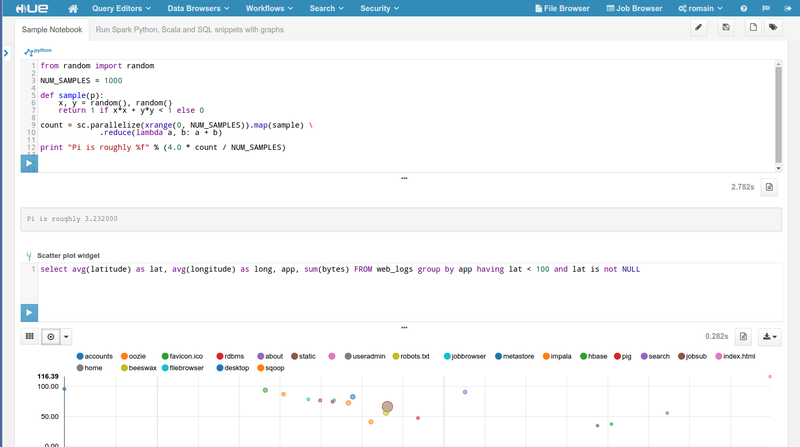Click the Hue home icon

[73, 8]
